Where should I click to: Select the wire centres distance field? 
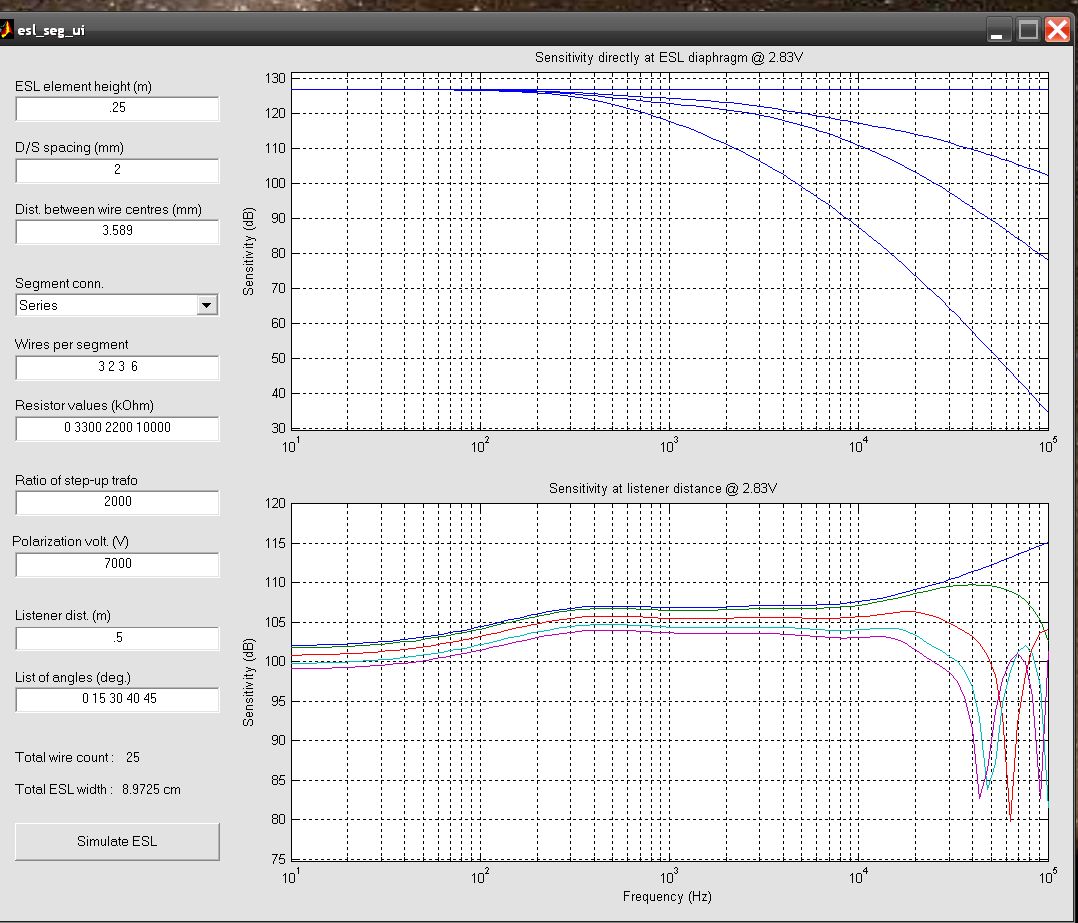point(117,231)
